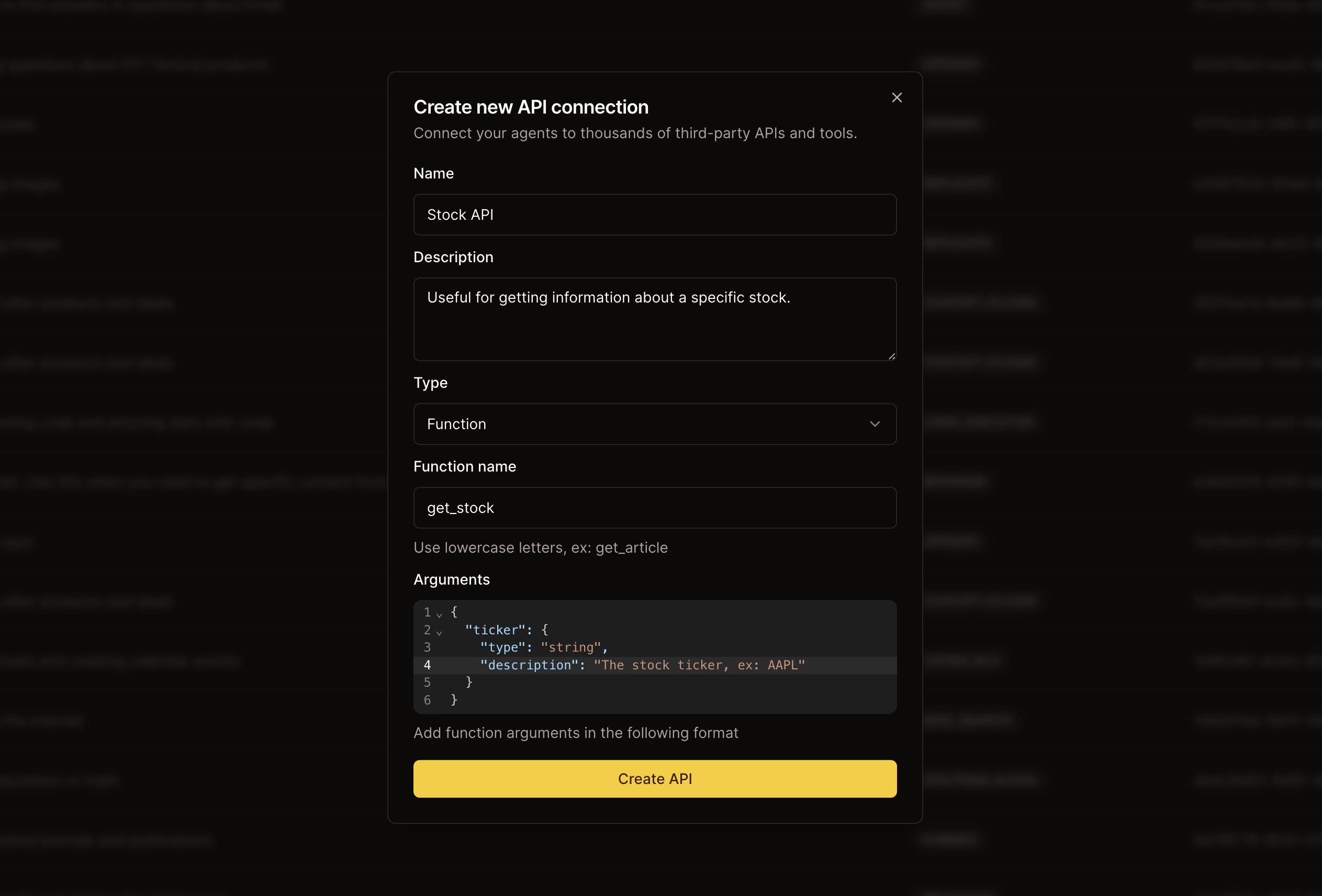Viewport: 1322px width, 896px height.
Task: Close the Create new API connection dialog
Action: (x=897, y=98)
